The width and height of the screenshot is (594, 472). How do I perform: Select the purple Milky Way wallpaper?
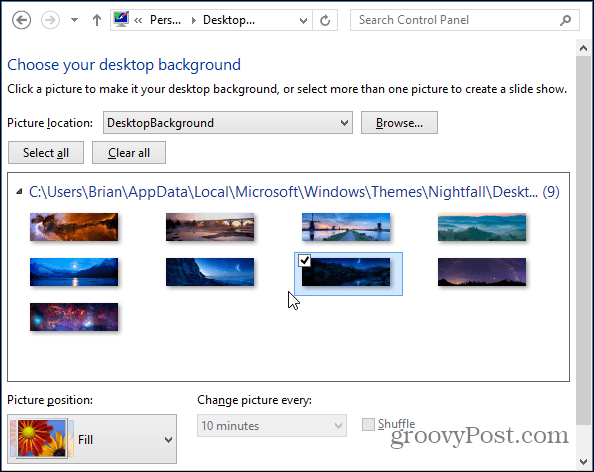coord(482,272)
